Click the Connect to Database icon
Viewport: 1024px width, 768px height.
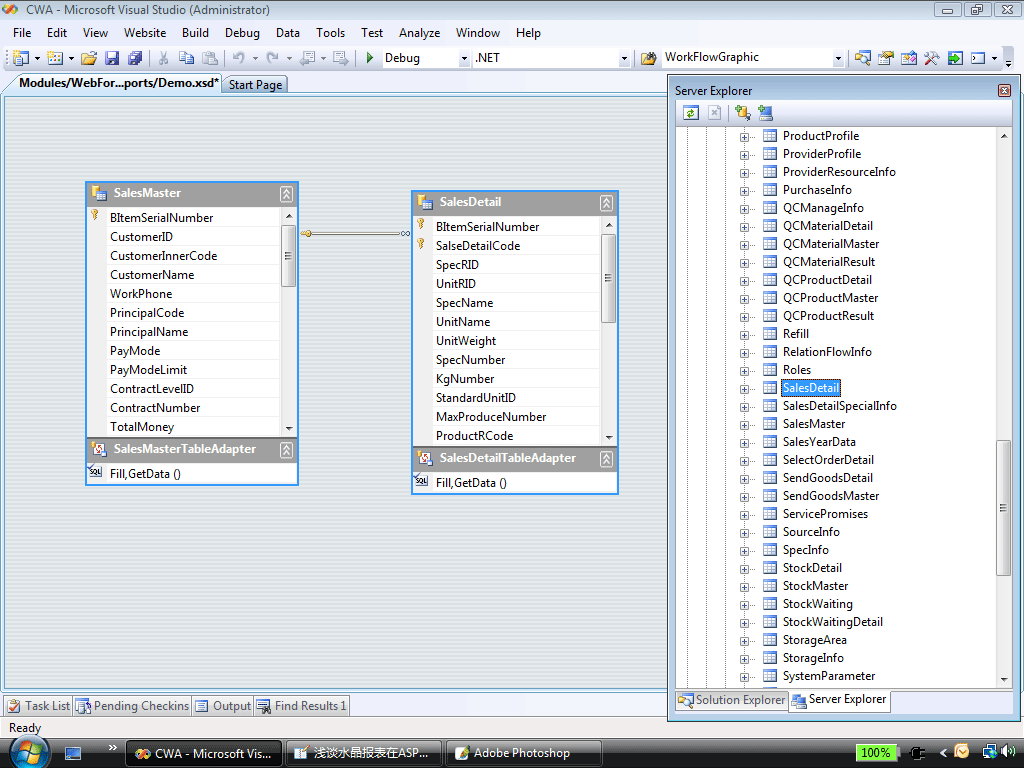tap(743, 112)
